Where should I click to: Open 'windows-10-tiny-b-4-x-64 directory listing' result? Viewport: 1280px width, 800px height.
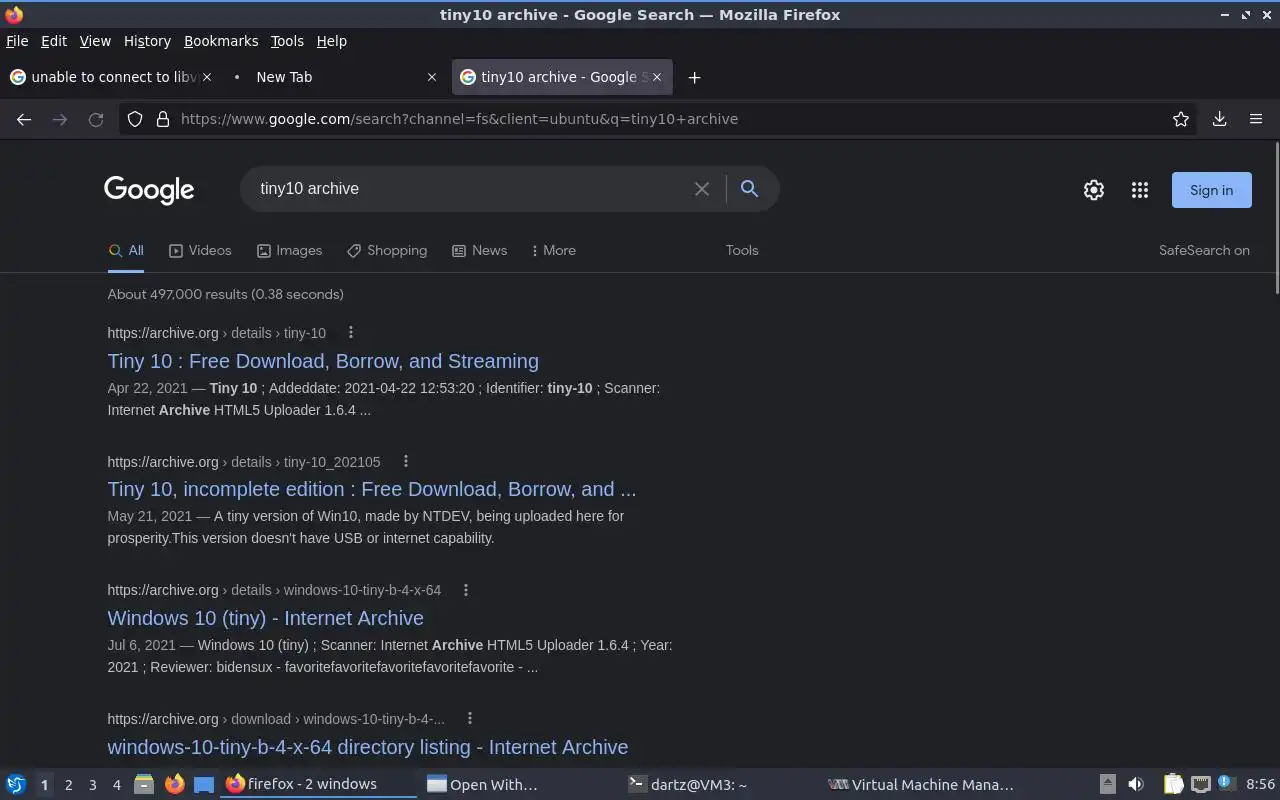coord(368,747)
